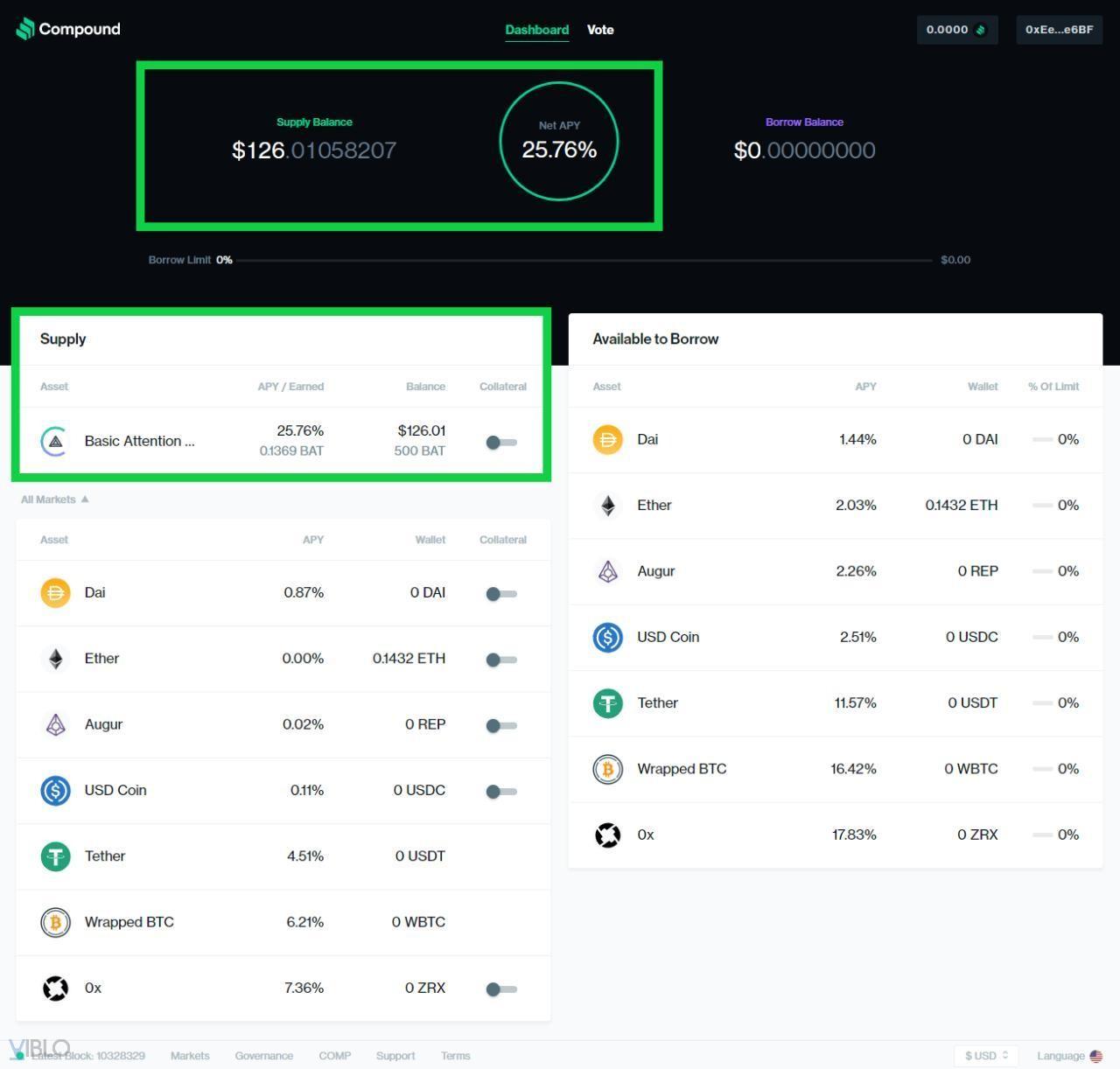1120x1069 pixels.
Task: Click the '0 USDC' wallet value under Available to Borrow
Action: point(971,637)
